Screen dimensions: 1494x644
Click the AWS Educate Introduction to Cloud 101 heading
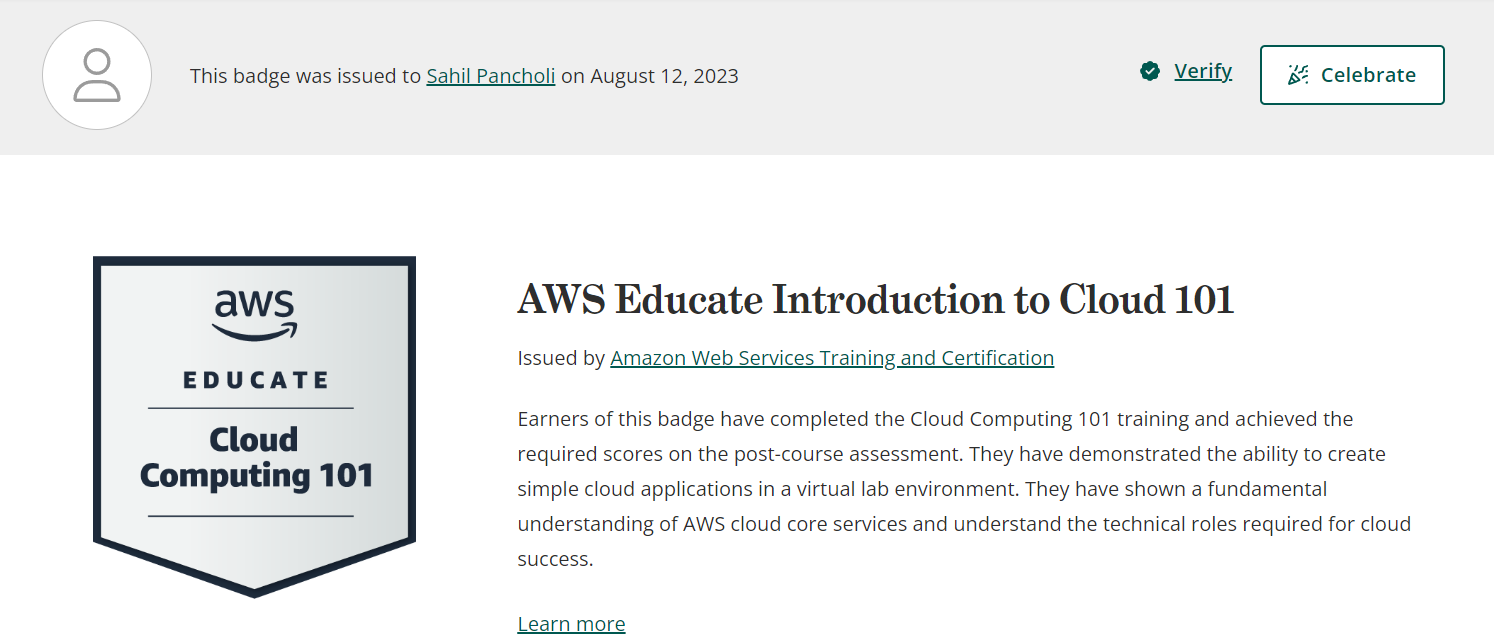(876, 300)
